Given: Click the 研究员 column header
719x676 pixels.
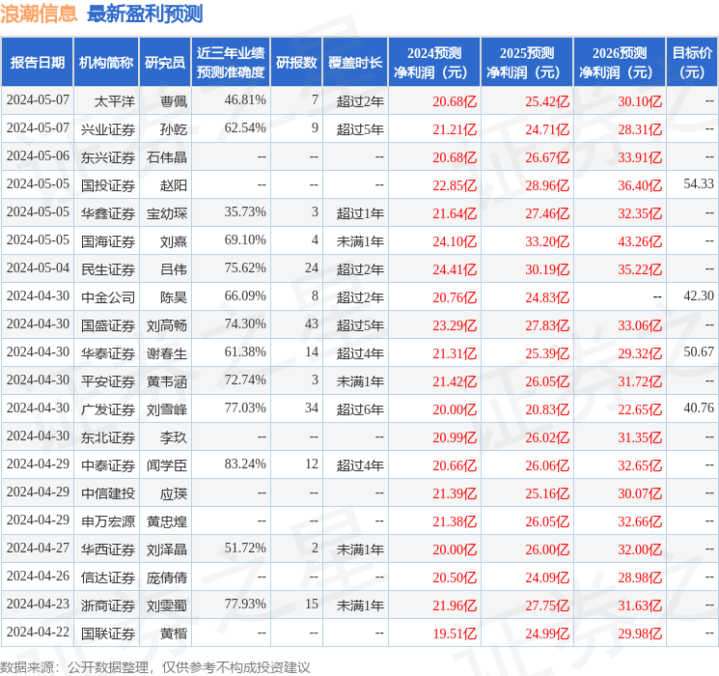Looking at the screenshot, I should [165, 62].
